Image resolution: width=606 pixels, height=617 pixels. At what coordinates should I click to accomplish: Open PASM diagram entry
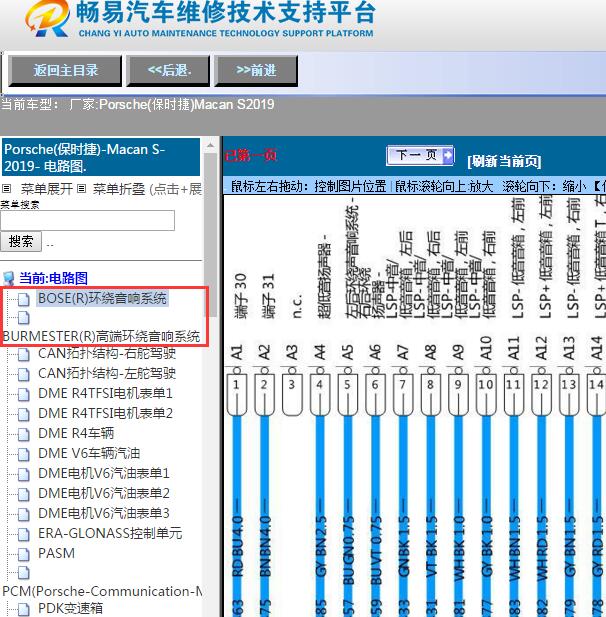tap(56, 553)
